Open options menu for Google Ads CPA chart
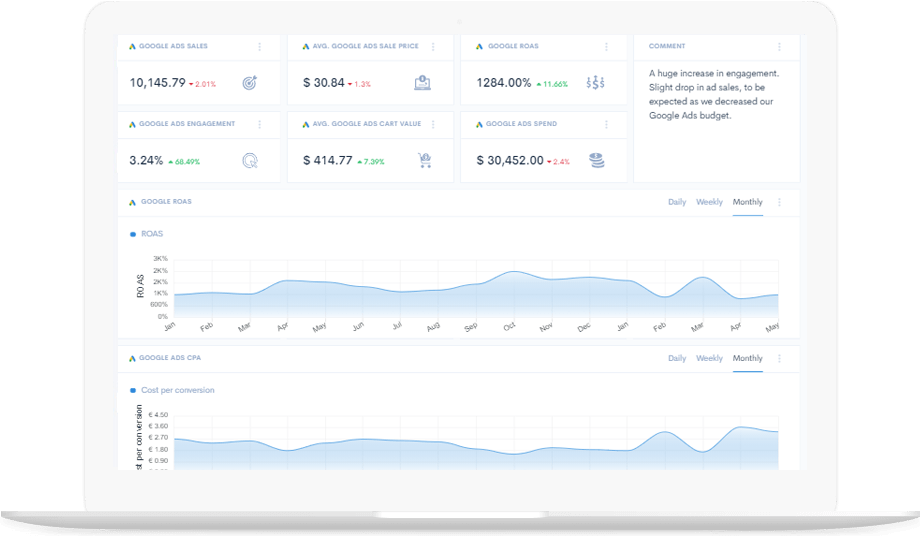Screen dimensions: 920x536 (779, 358)
